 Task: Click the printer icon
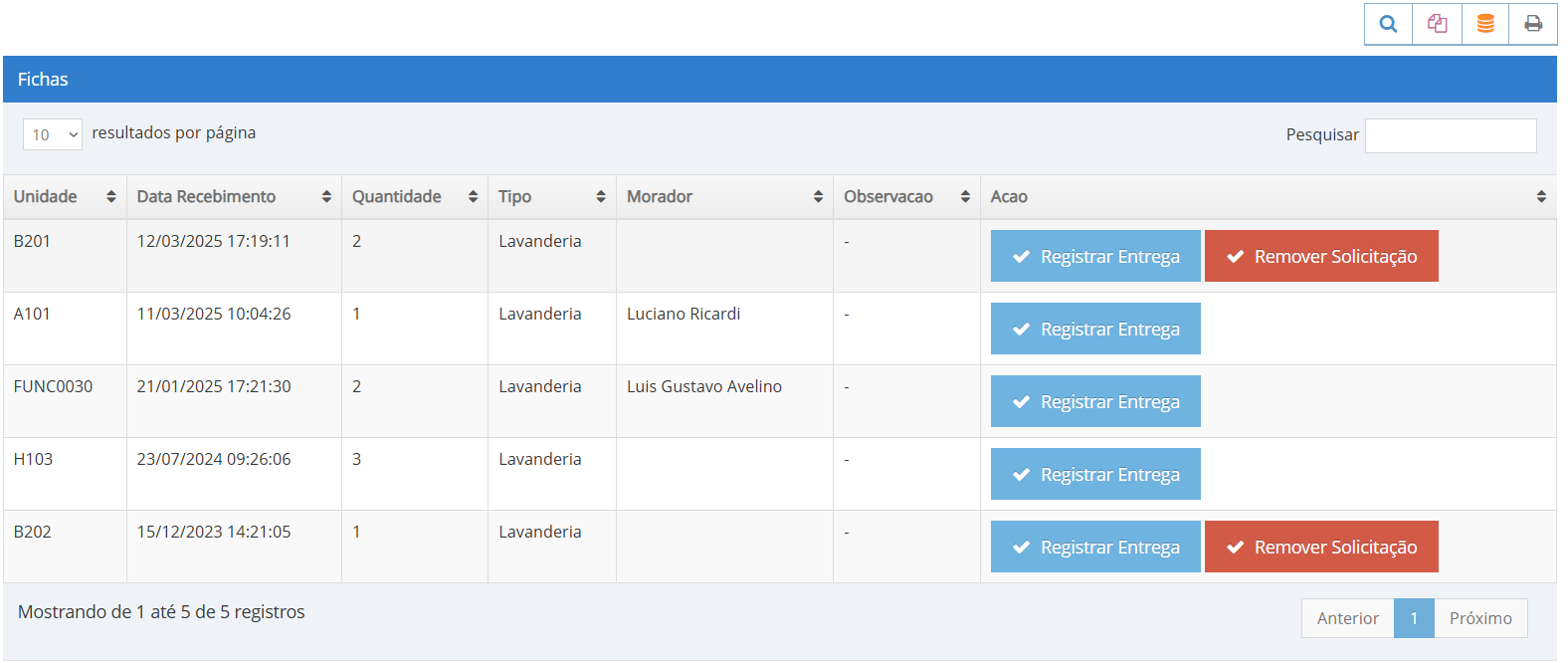coord(1533,24)
